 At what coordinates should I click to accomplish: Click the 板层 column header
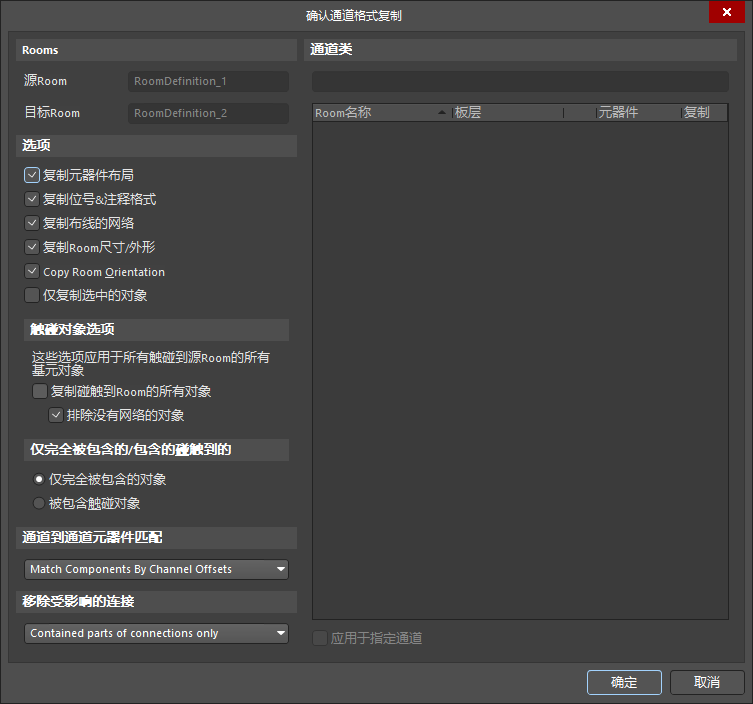point(506,113)
